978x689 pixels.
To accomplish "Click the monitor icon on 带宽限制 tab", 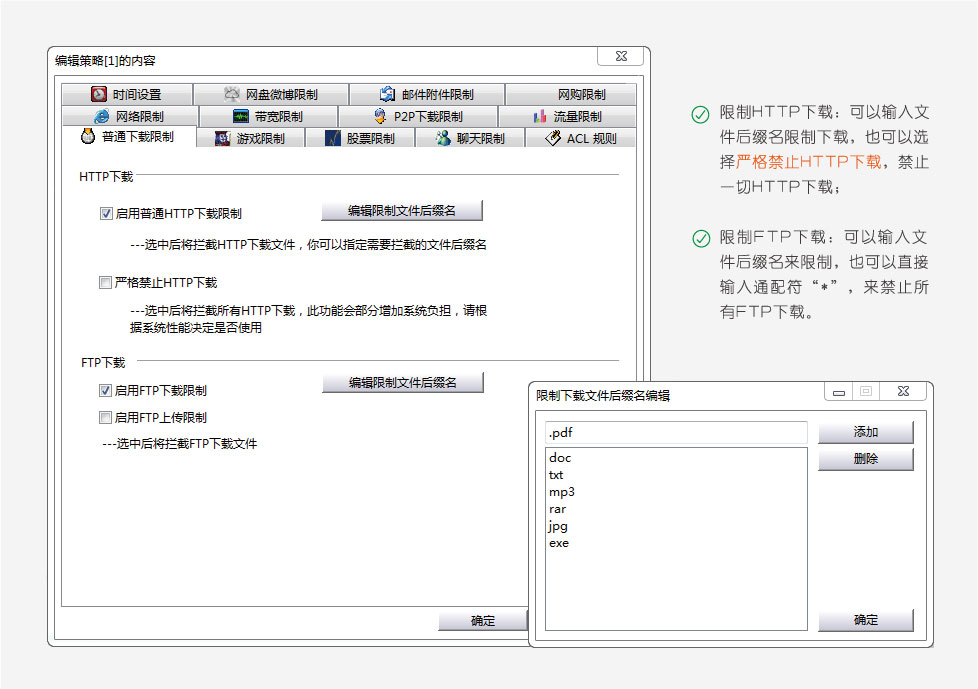I will point(241,117).
